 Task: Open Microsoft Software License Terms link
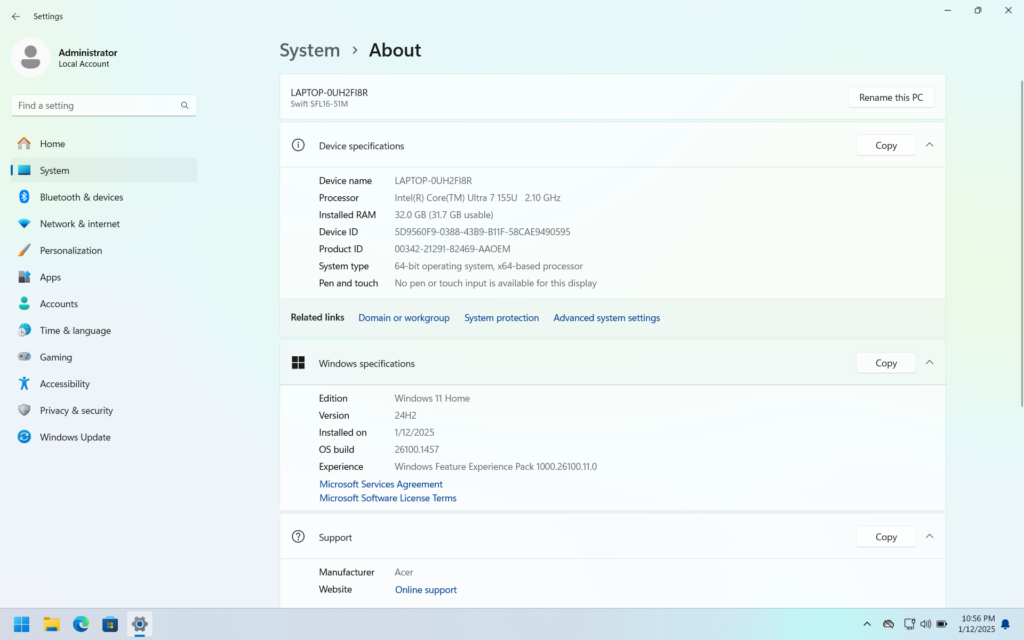click(387, 498)
